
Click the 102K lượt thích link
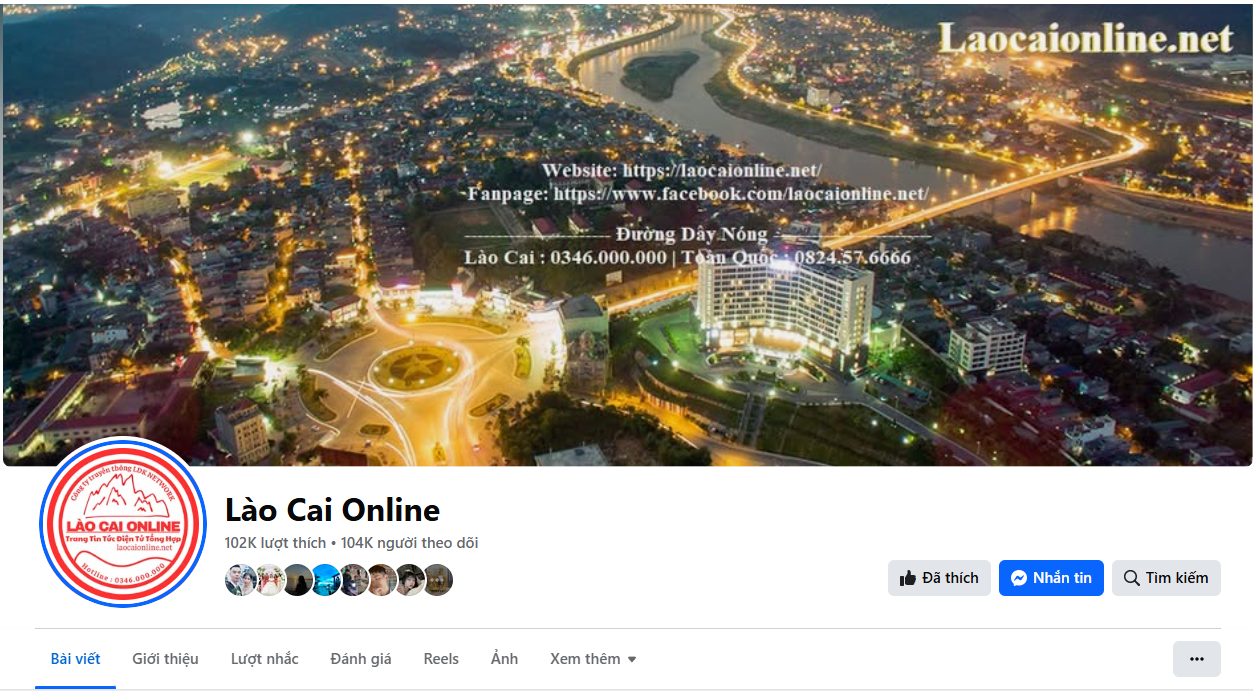[276, 543]
